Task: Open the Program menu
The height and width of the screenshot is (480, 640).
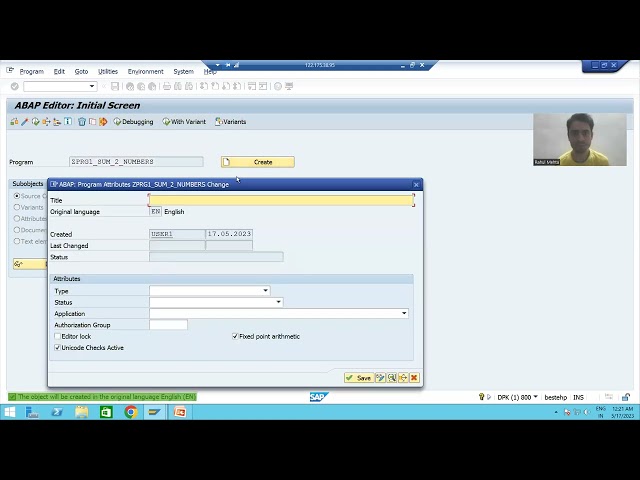Action: tap(31, 71)
